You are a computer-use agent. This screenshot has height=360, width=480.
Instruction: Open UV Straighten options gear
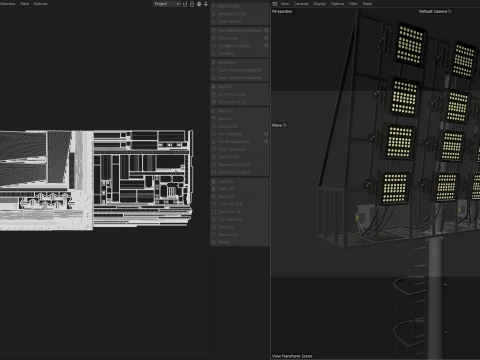tap(266, 134)
